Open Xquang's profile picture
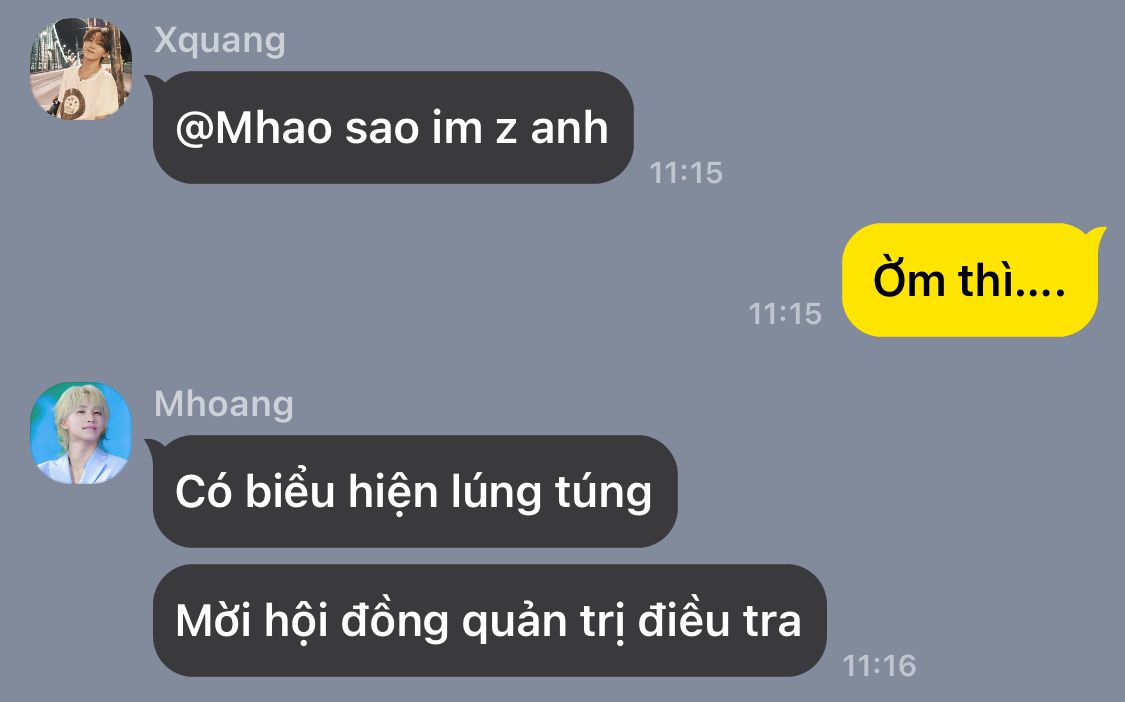Screen dimensions: 1125x702 coord(81,69)
